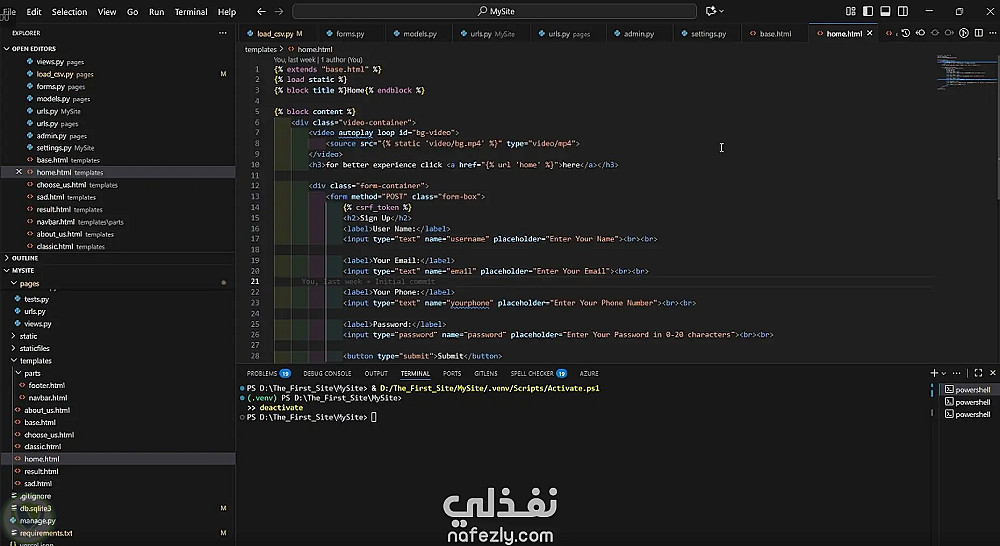Create a new terminal with plus icon

pyautogui.click(x=934, y=373)
